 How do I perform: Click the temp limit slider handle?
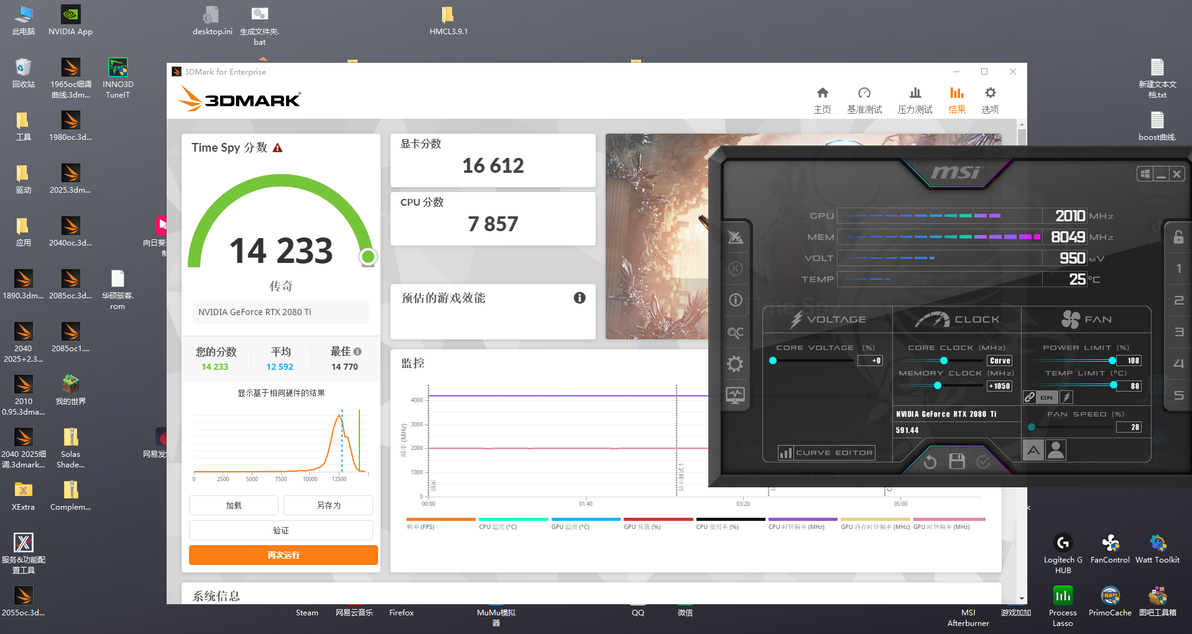pyautogui.click(x=1114, y=385)
